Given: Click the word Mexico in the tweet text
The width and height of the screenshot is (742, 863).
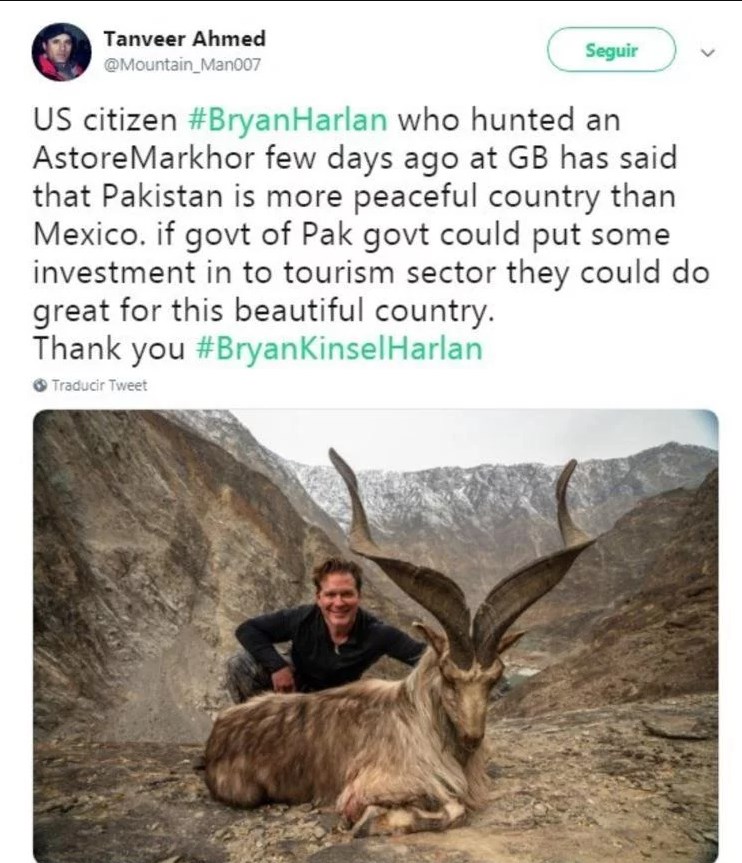Looking at the screenshot, I should [86, 234].
